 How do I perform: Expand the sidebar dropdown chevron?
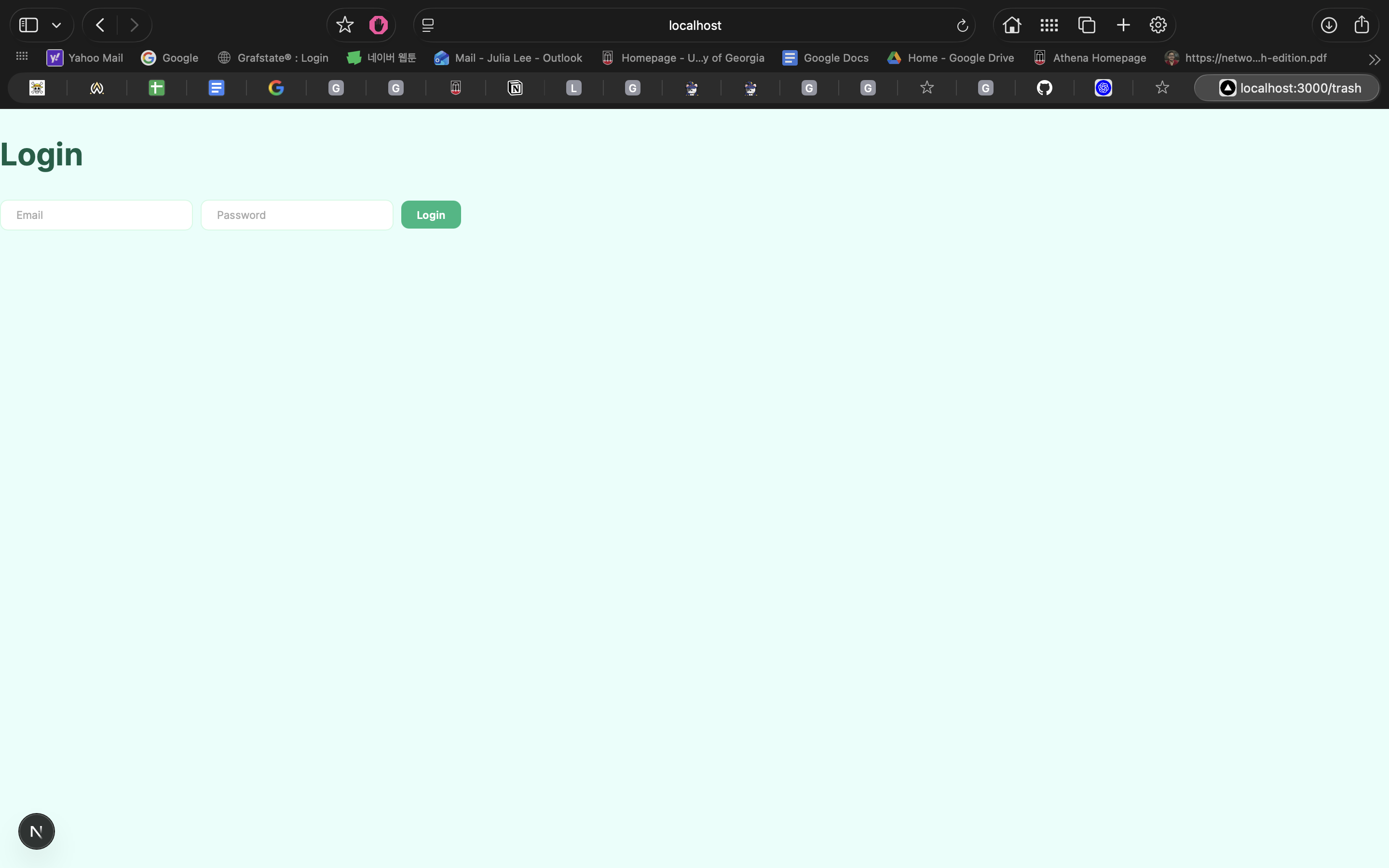[56, 25]
